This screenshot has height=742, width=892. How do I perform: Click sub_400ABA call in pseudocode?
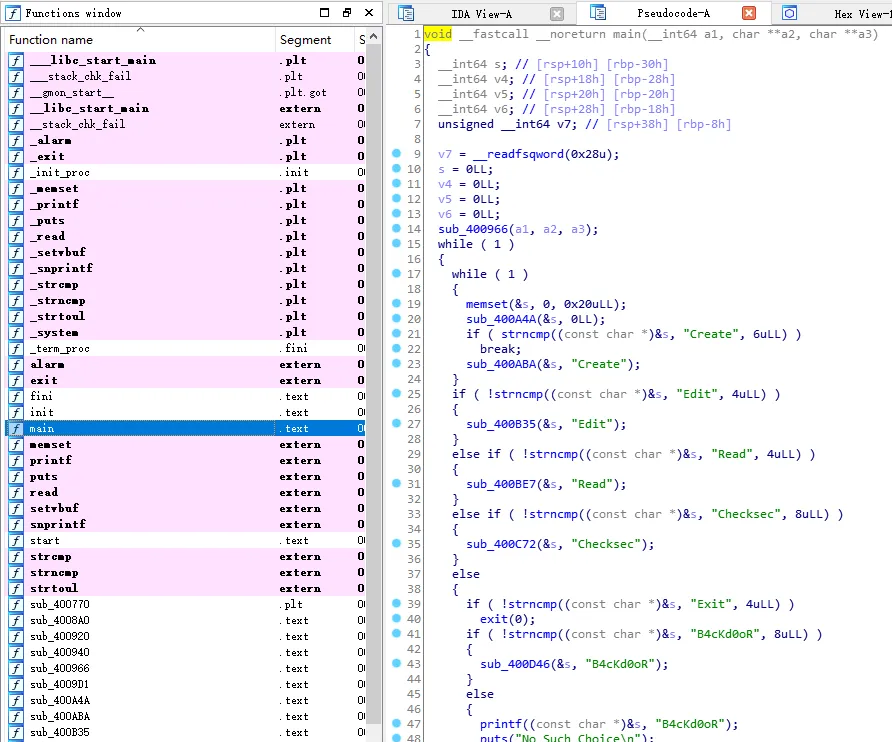501,364
